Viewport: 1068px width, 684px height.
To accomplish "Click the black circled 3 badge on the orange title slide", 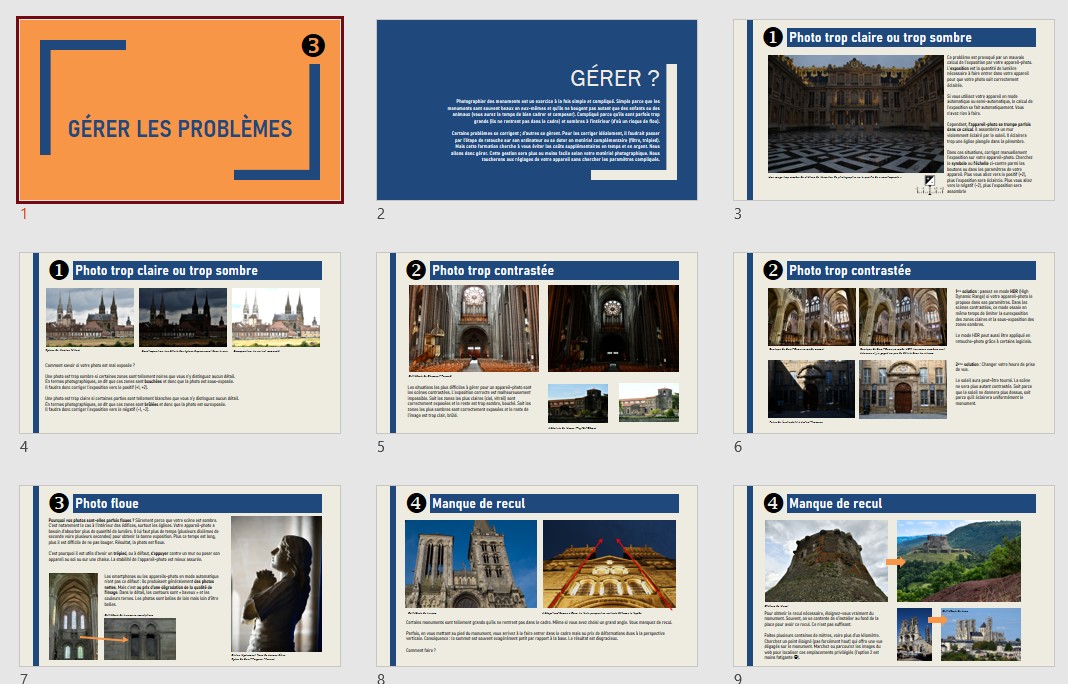I will (313, 45).
